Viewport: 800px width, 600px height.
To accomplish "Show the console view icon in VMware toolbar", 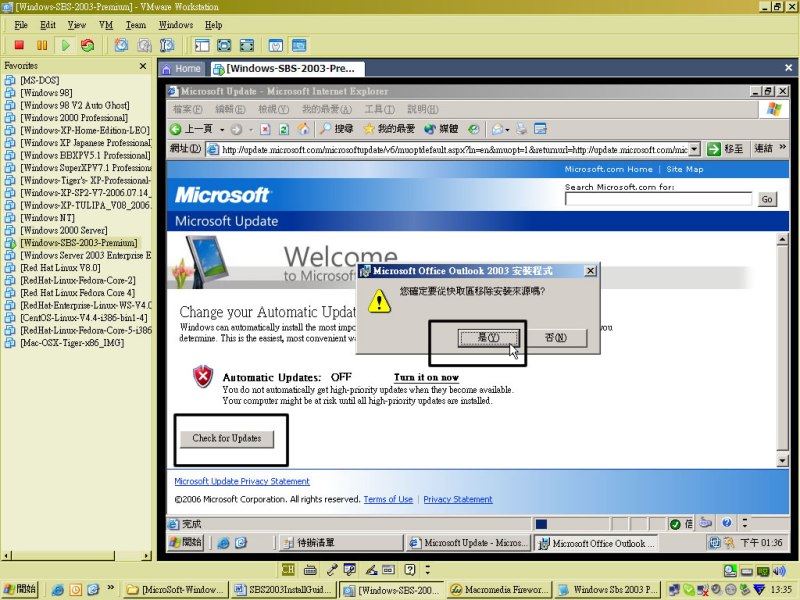I will coord(299,45).
